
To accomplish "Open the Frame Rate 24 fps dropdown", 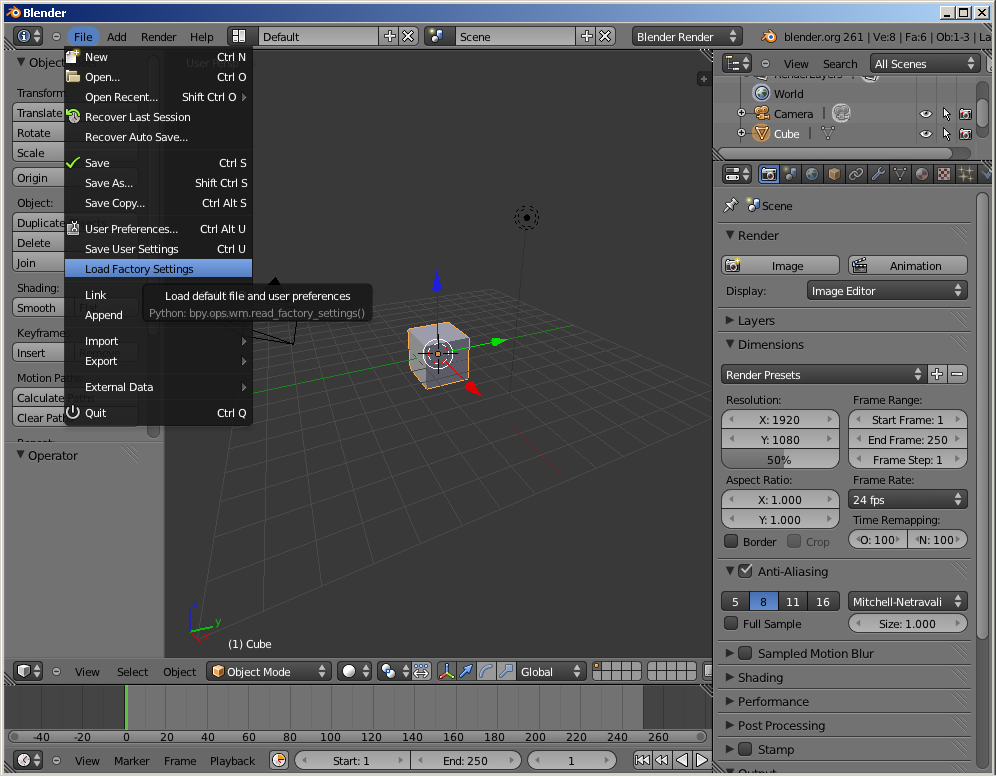I will point(908,499).
